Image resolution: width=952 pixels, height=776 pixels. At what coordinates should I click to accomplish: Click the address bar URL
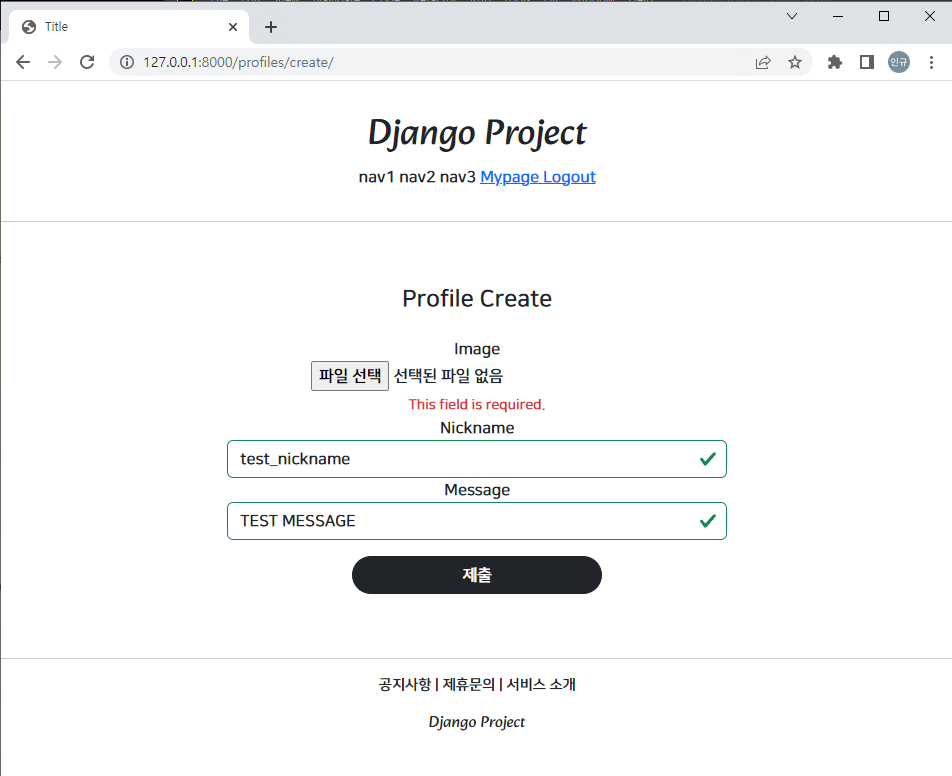pos(238,62)
